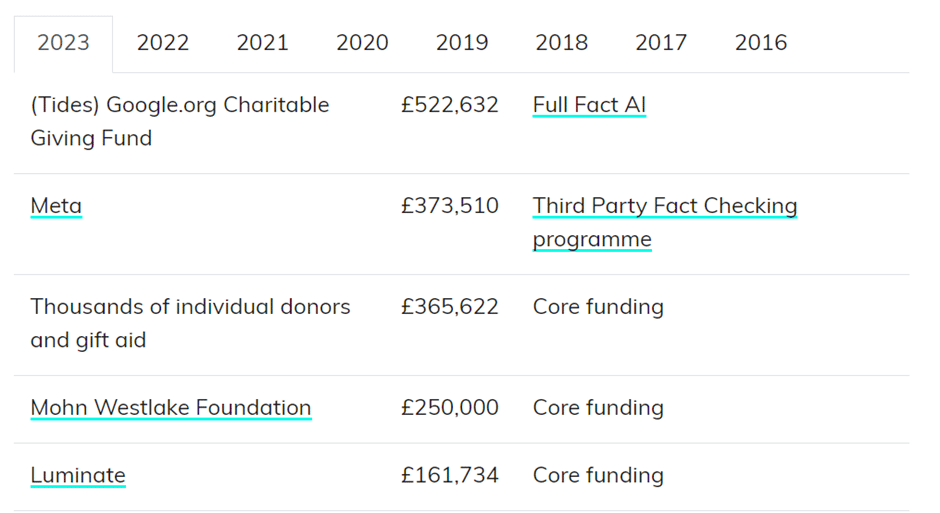Visit the Mohn Westlake Foundation link
The height and width of the screenshot is (513, 940).
tap(171, 408)
